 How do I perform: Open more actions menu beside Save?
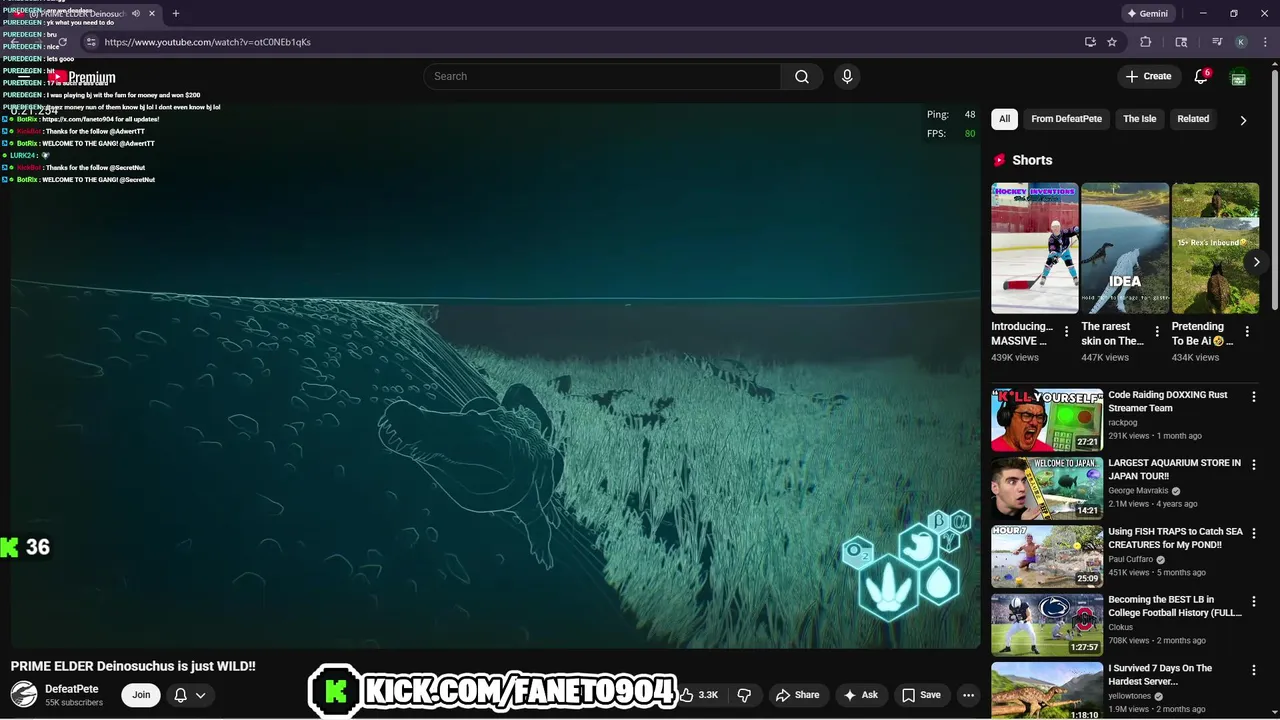coord(968,695)
